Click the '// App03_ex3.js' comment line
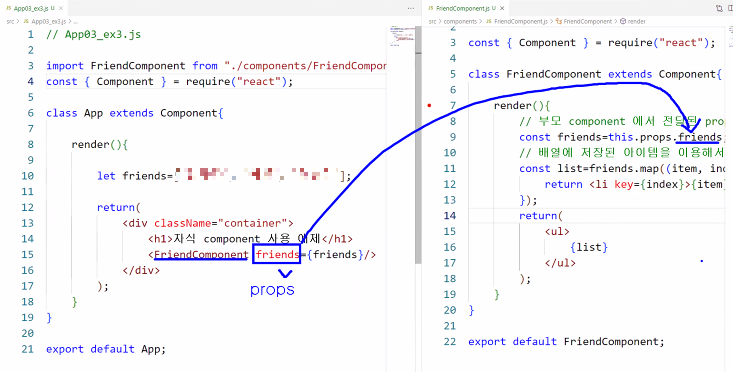 [93, 35]
